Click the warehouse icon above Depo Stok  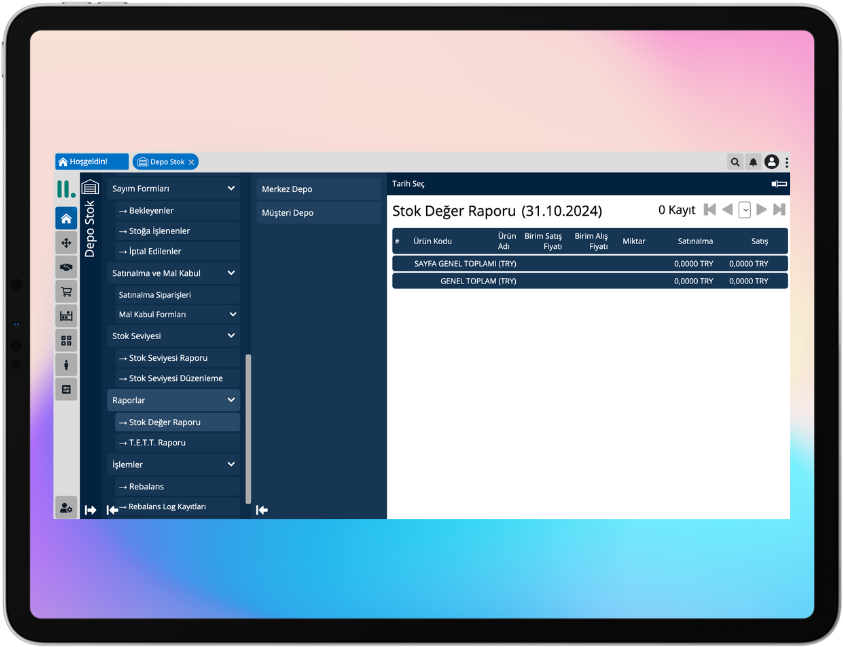click(x=91, y=188)
